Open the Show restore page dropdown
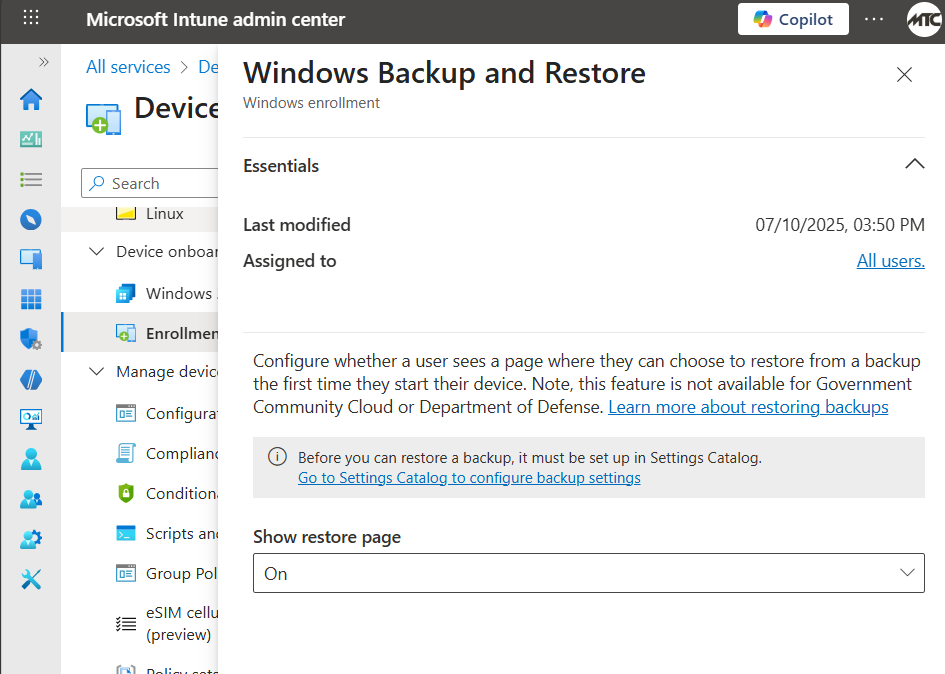945x674 pixels. pyautogui.click(x=588, y=573)
